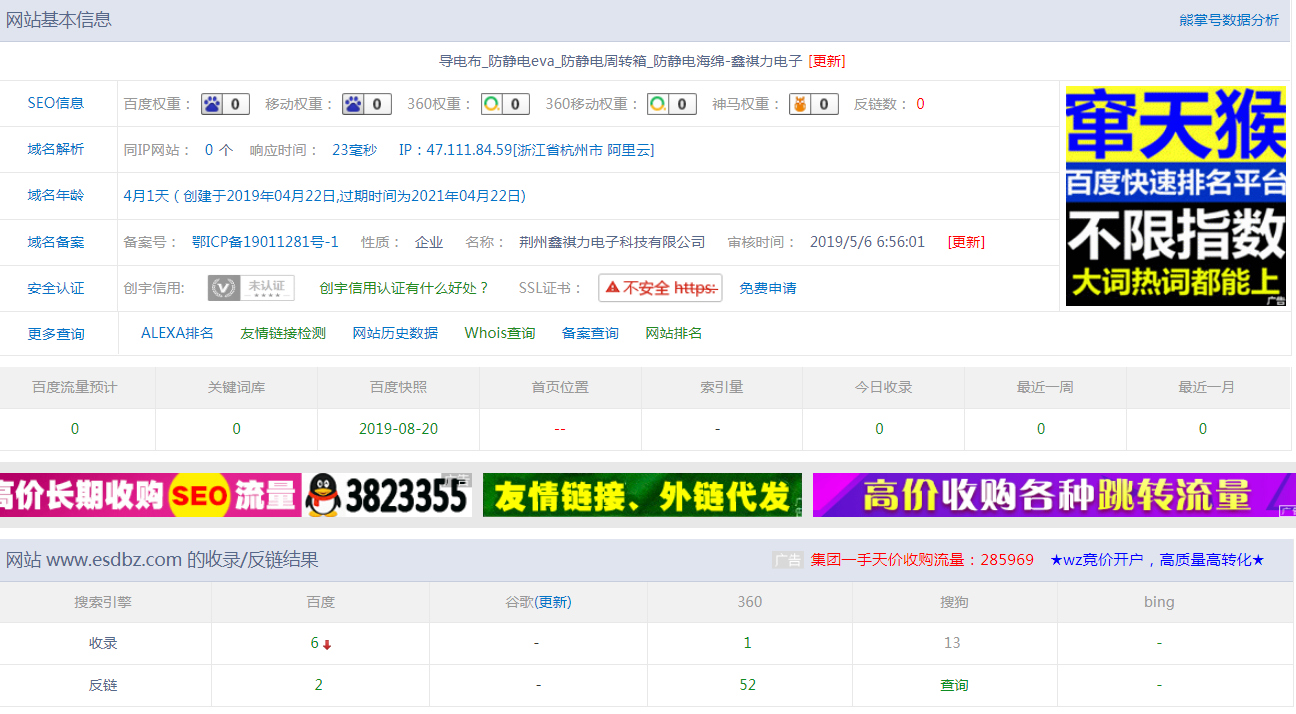Screen dimensions: 1296x714
Task: Click the mobile weight paw badge
Action: pyautogui.click(x=366, y=104)
